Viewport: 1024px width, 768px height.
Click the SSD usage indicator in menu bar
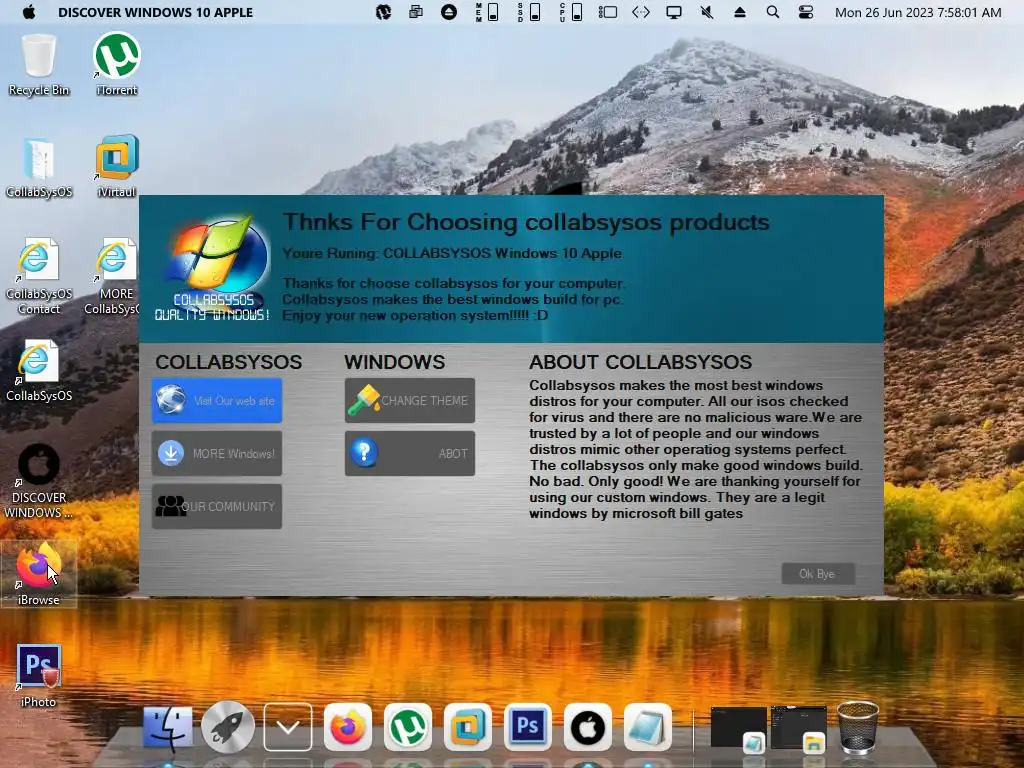click(x=529, y=12)
